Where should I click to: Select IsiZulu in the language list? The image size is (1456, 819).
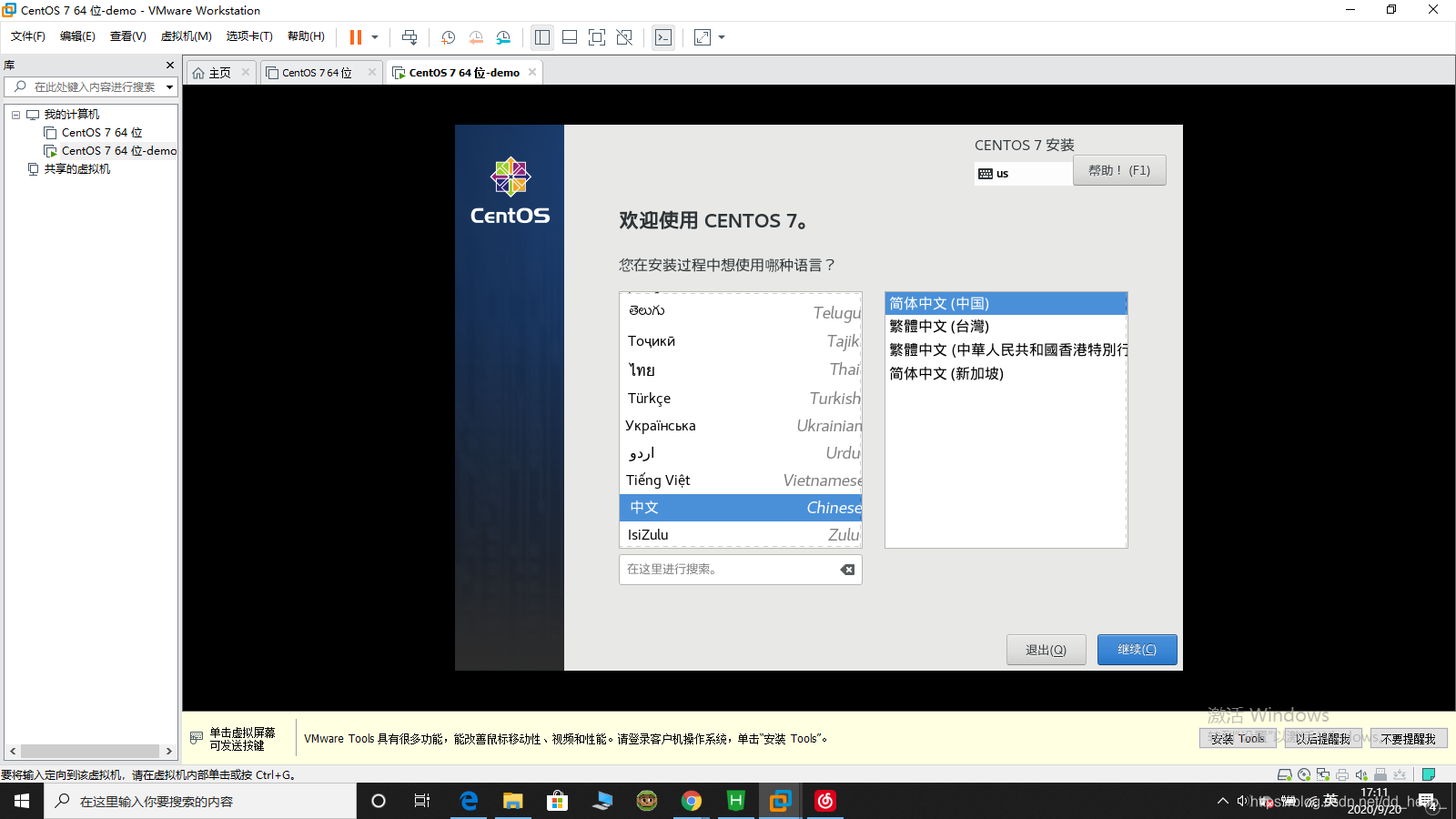(741, 535)
